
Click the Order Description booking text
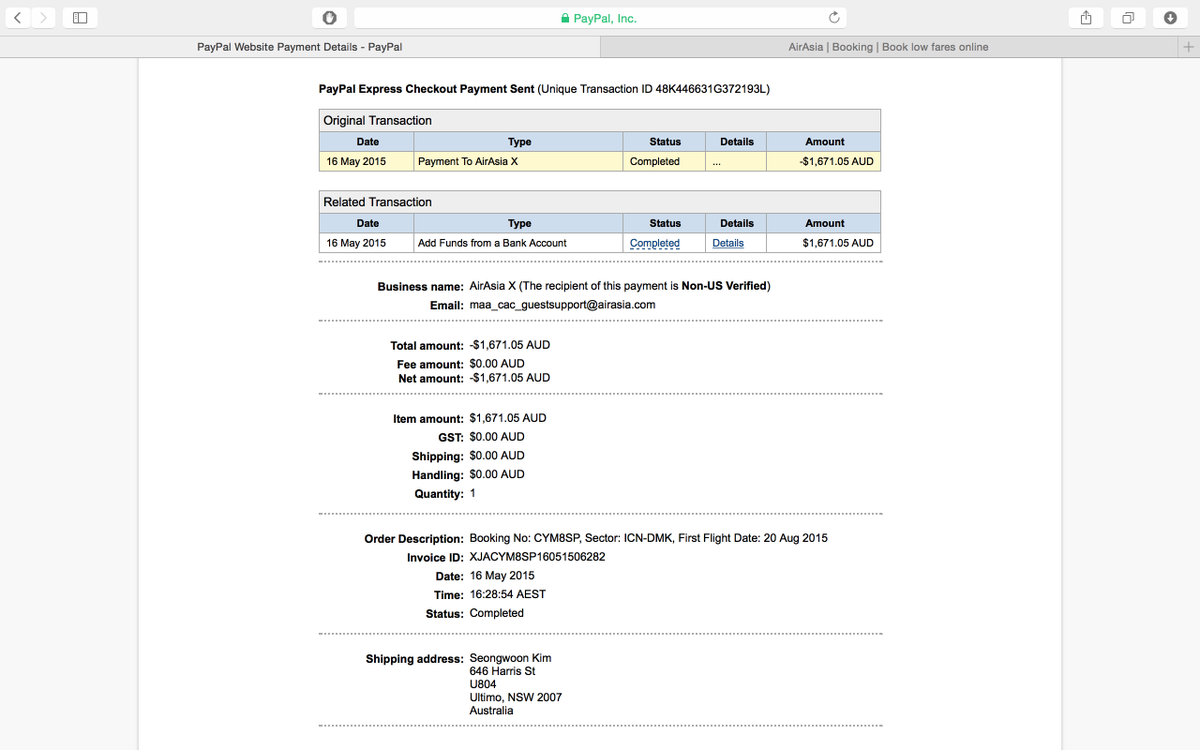649,538
